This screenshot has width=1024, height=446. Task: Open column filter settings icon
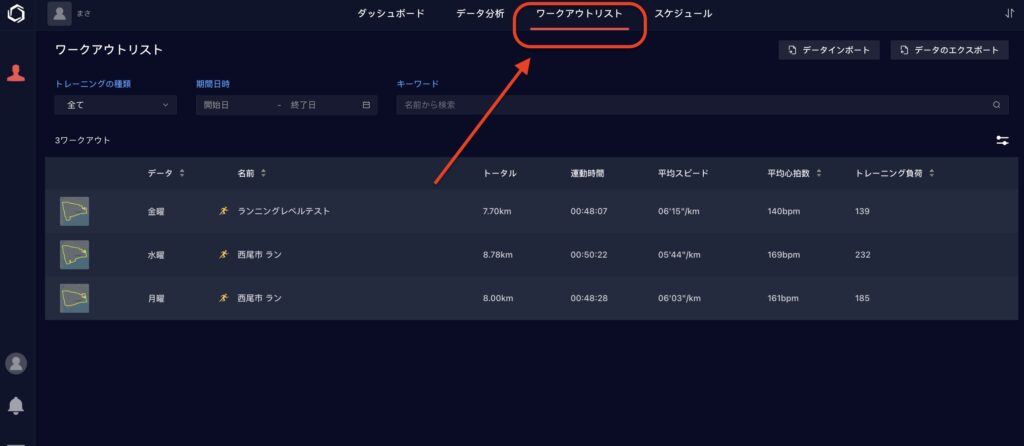click(1002, 141)
